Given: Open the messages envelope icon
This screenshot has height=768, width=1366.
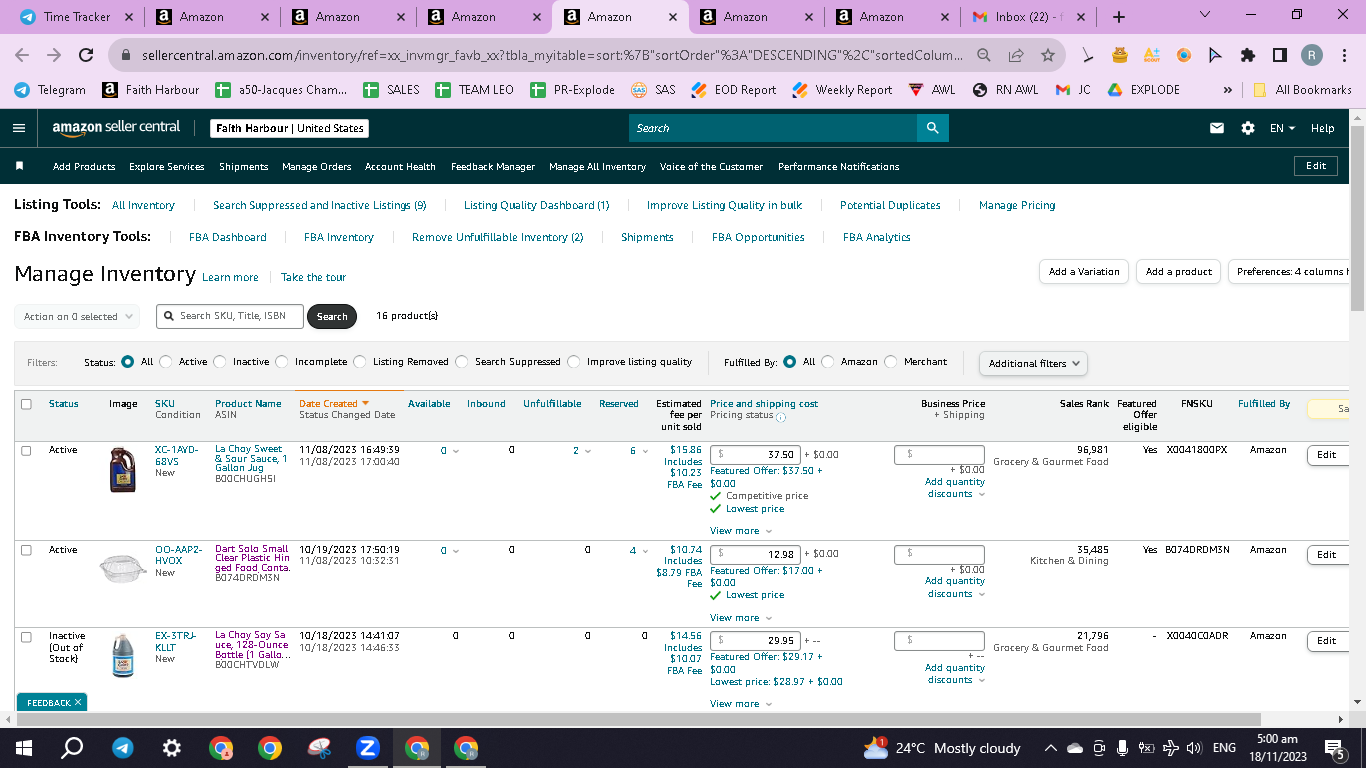Looking at the screenshot, I should coord(1217,128).
